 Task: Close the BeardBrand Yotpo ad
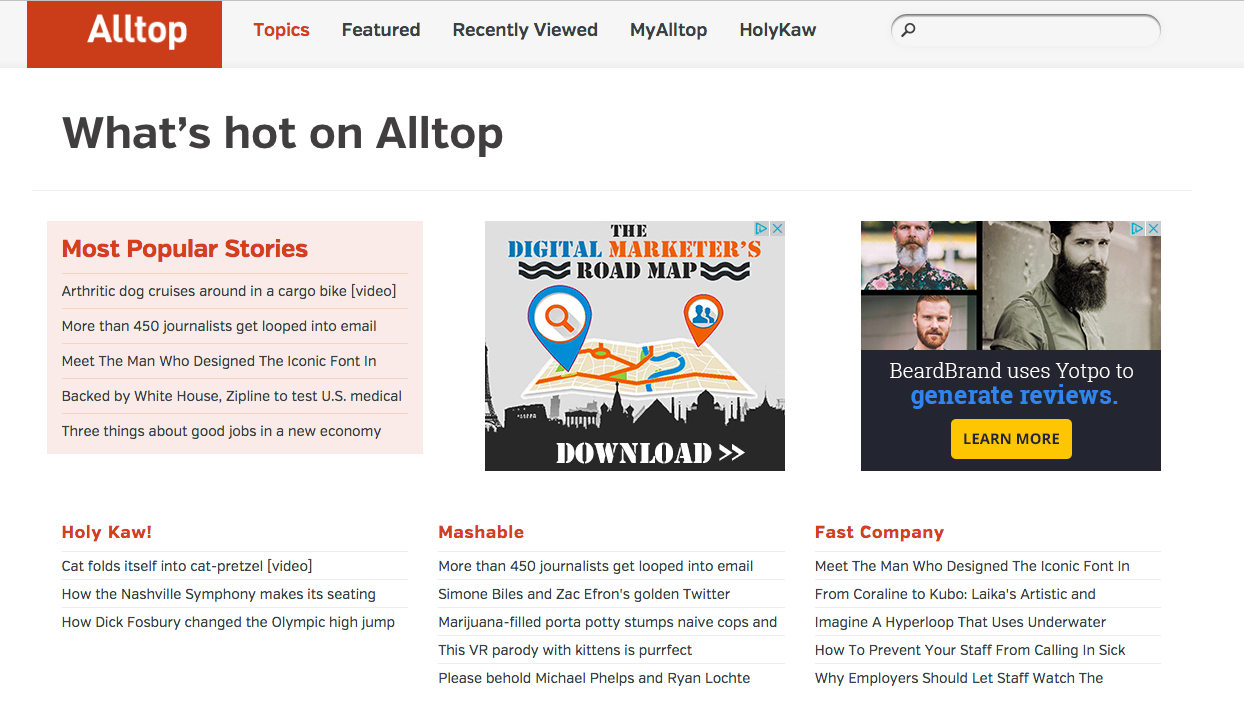(1153, 229)
